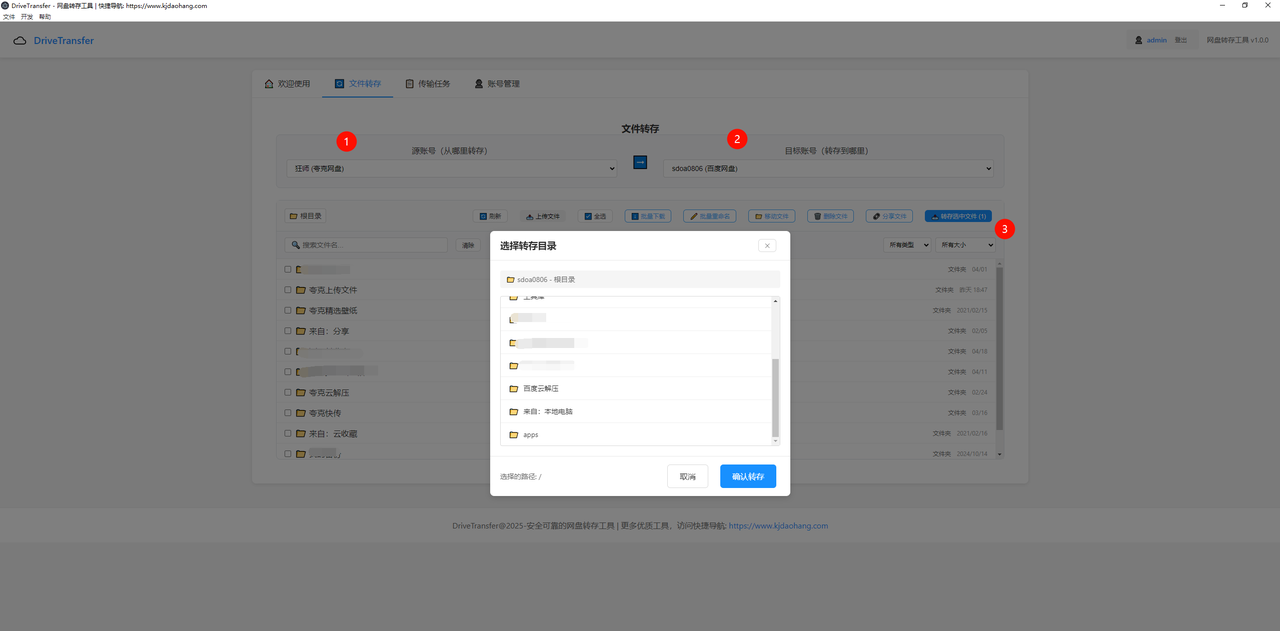Open the target account dropdown 百度网盘
This screenshot has width=1280, height=631.
pos(828,169)
